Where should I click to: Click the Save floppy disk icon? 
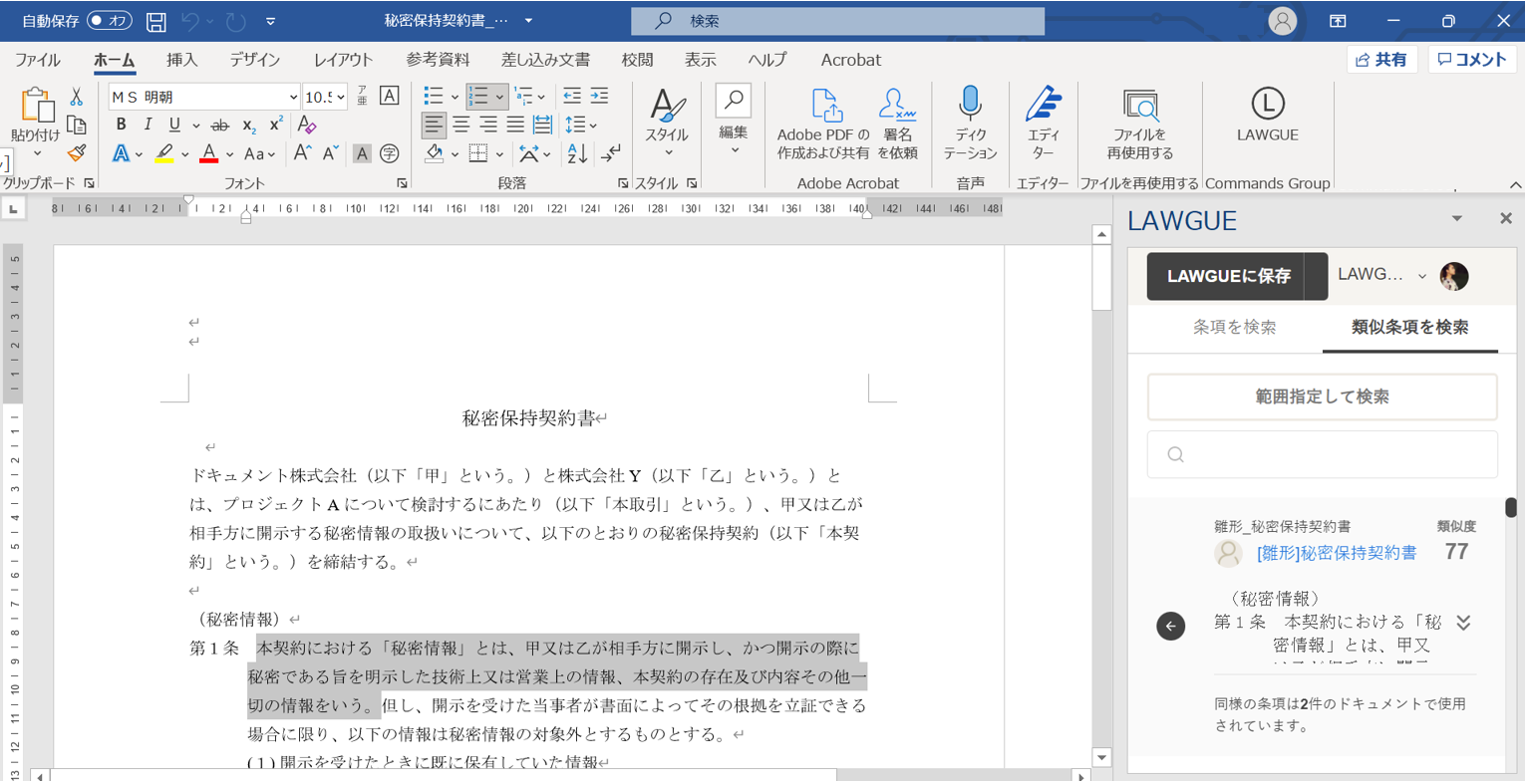(156, 21)
